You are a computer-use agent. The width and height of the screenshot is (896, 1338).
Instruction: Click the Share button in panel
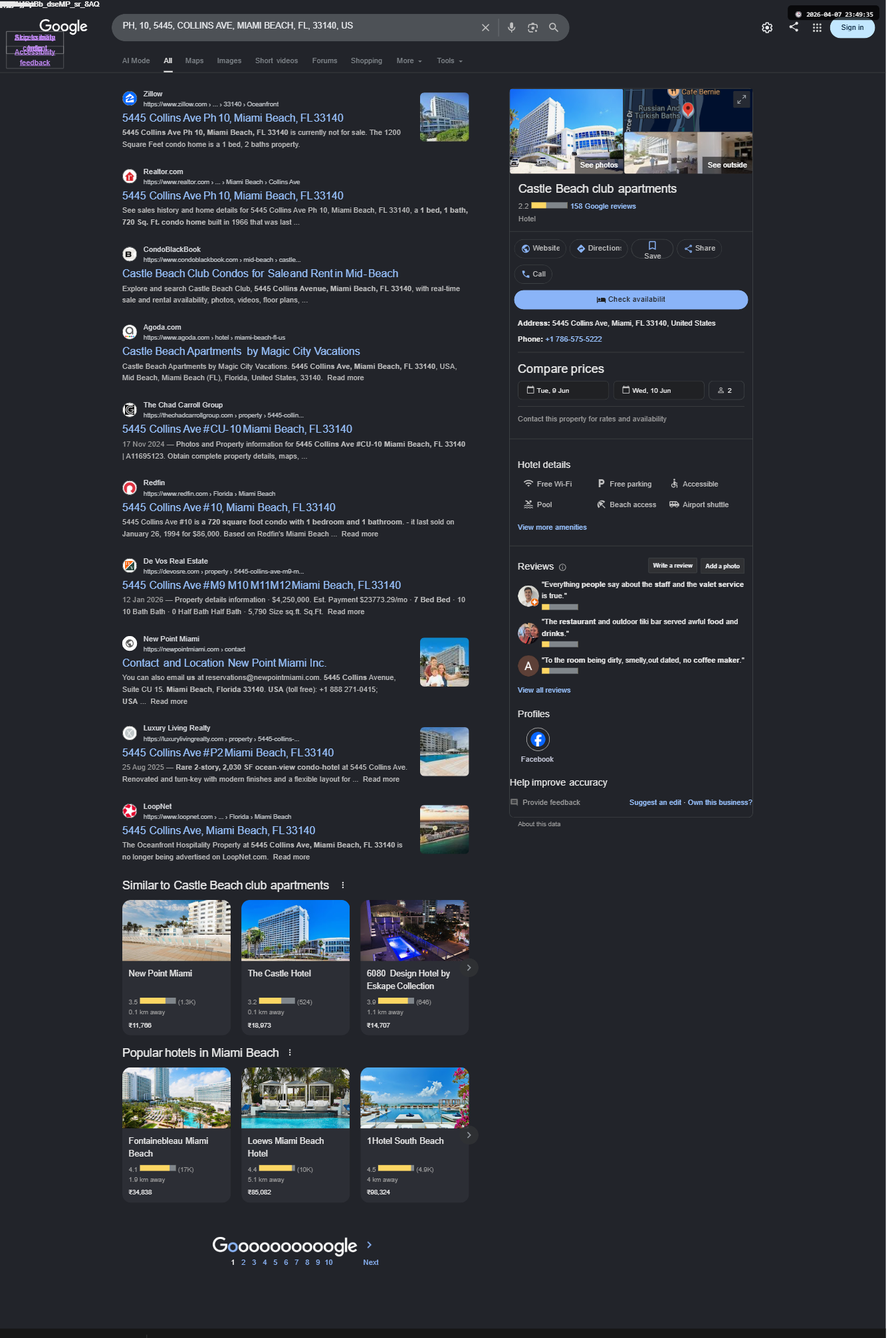pyautogui.click(x=699, y=249)
